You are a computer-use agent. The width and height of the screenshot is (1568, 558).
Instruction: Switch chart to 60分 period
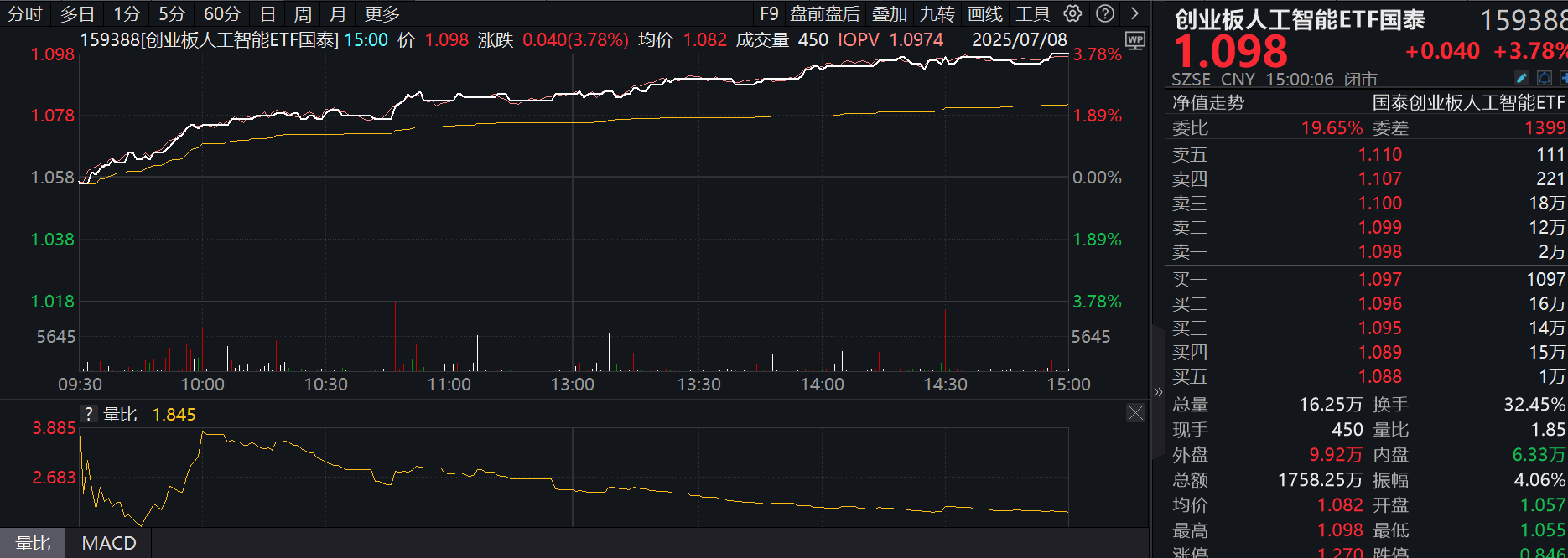click(222, 14)
